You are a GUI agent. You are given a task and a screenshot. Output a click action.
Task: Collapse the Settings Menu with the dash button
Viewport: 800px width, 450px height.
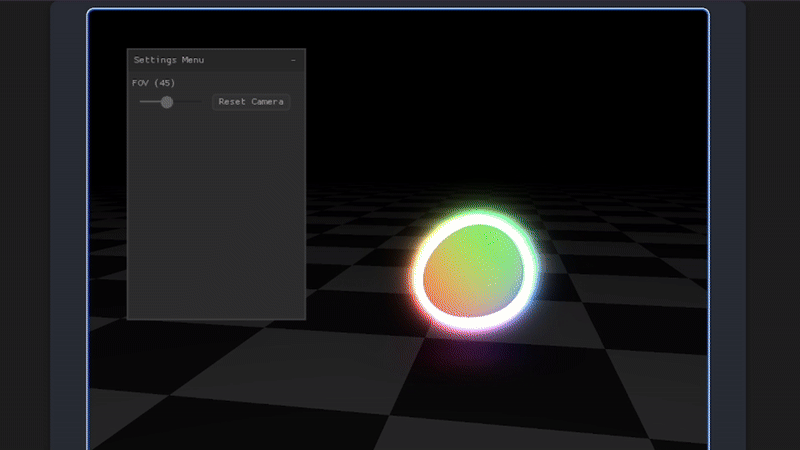(293, 61)
